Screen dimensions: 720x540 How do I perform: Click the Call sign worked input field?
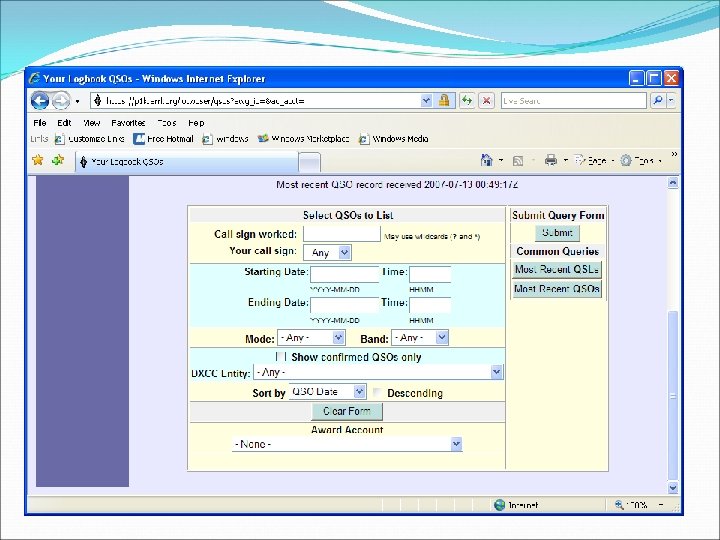coord(342,234)
